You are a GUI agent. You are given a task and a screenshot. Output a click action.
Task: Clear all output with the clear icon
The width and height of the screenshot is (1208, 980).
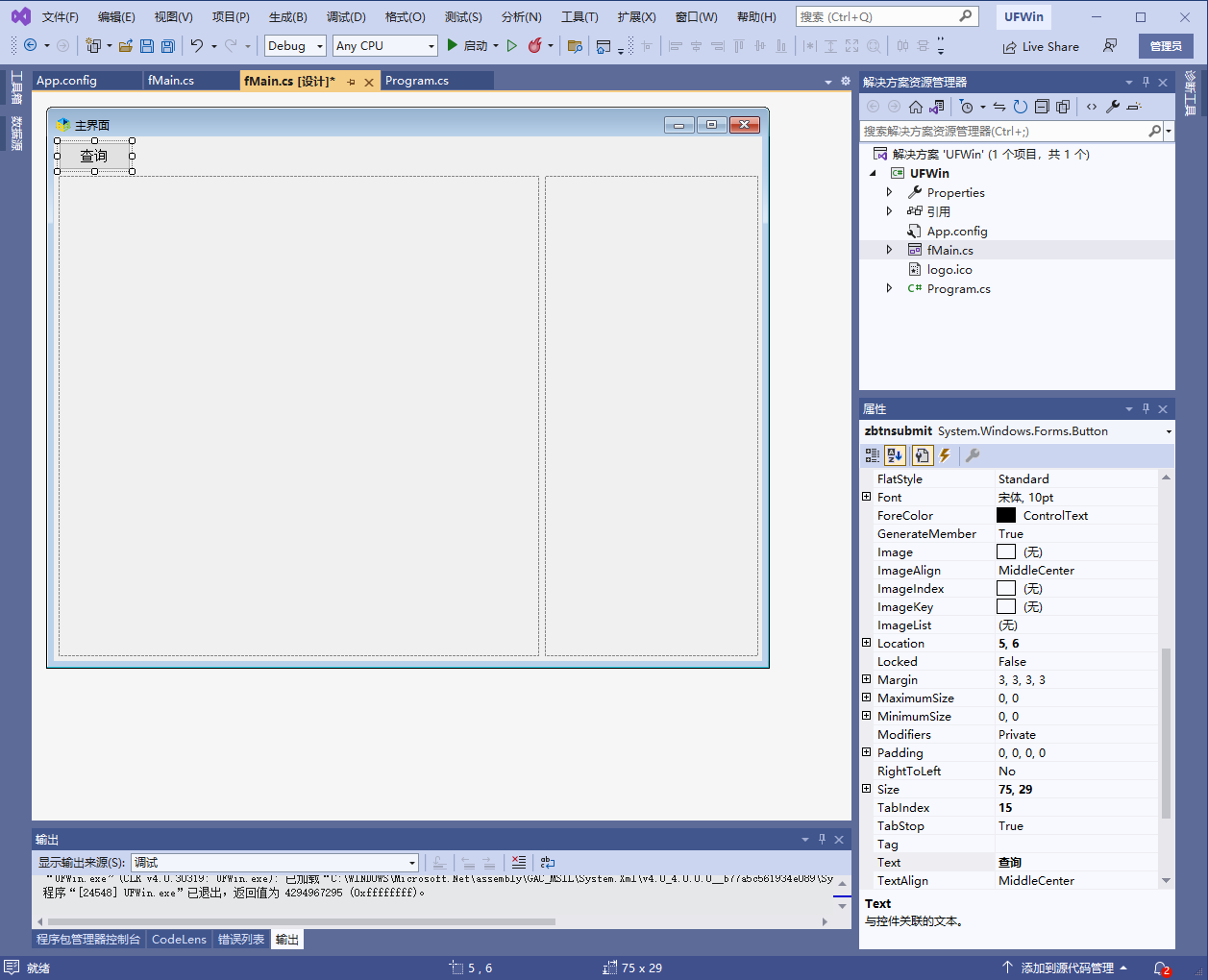coord(519,863)
